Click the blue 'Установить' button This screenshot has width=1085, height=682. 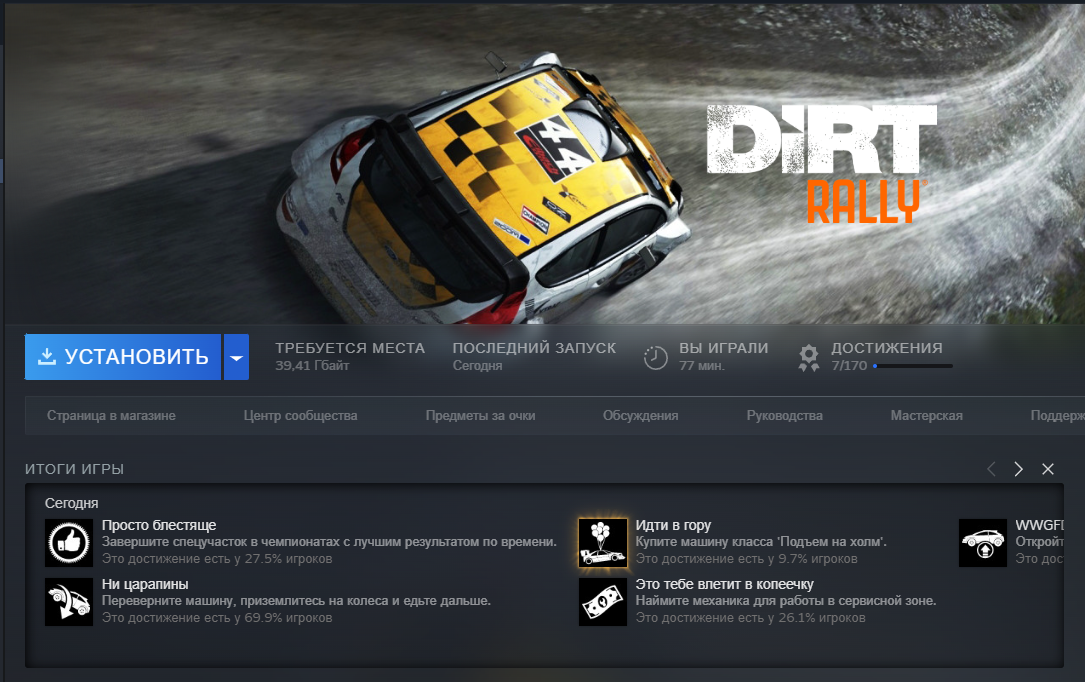pos(123,357)
